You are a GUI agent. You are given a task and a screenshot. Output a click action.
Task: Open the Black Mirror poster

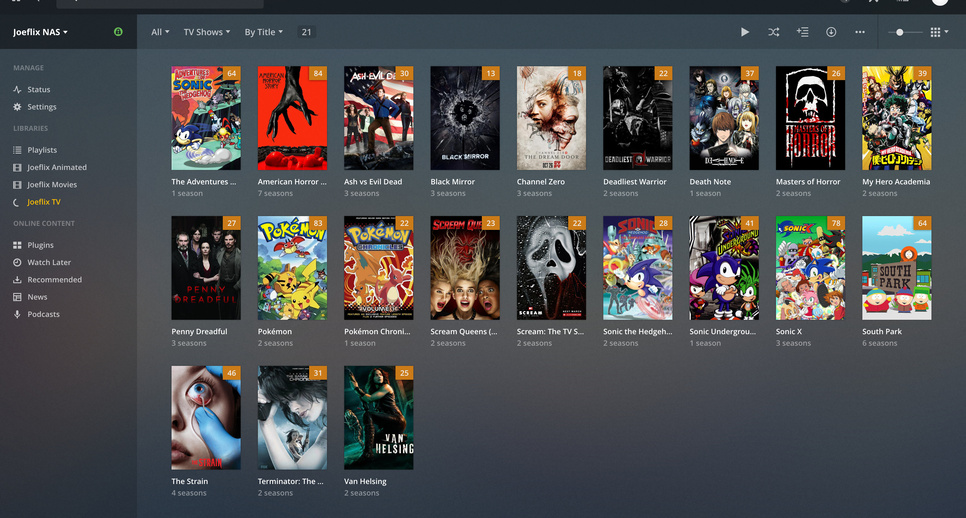click(465, 118)
